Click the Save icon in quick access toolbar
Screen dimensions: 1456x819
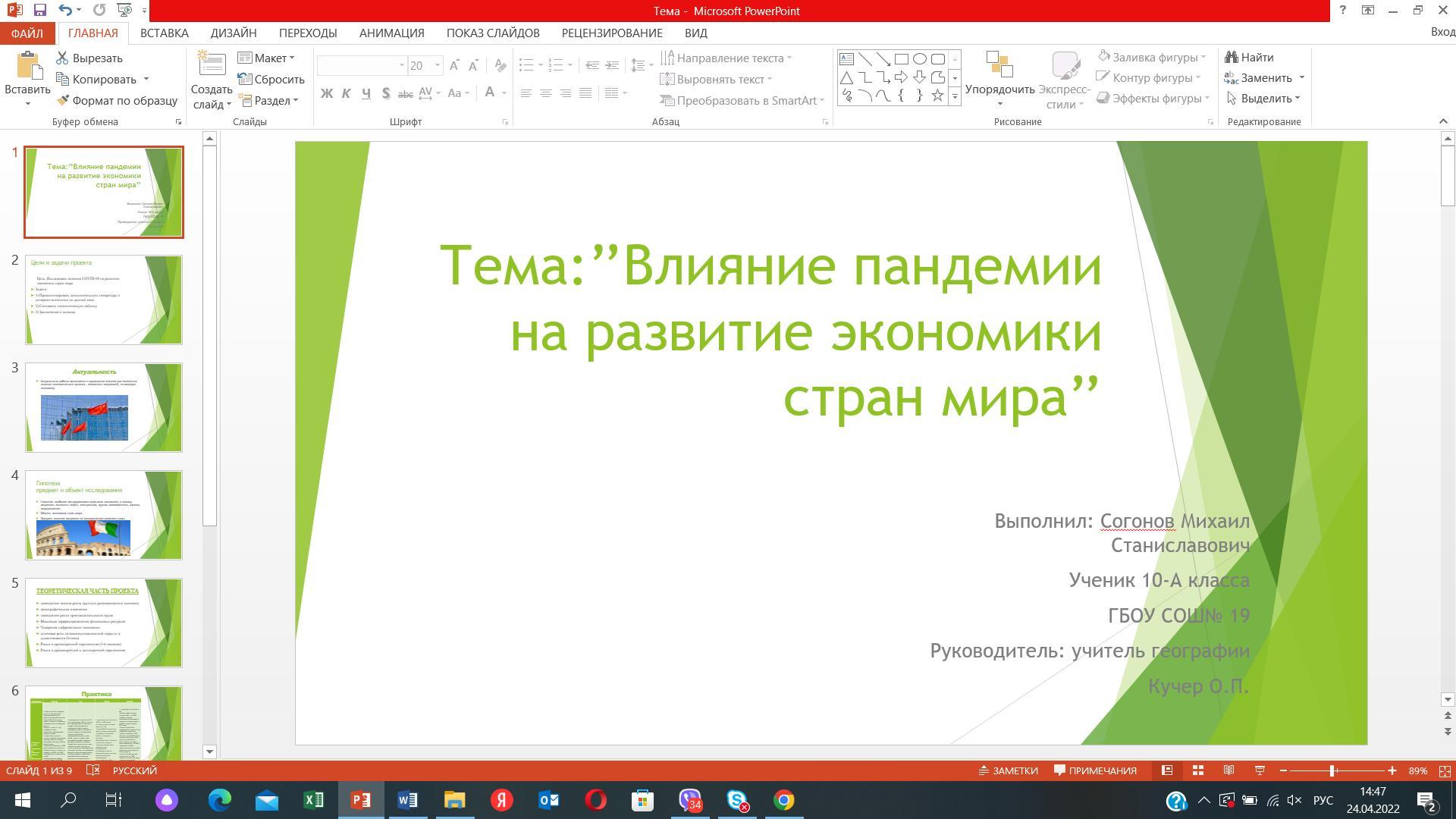tap(39, 11)
